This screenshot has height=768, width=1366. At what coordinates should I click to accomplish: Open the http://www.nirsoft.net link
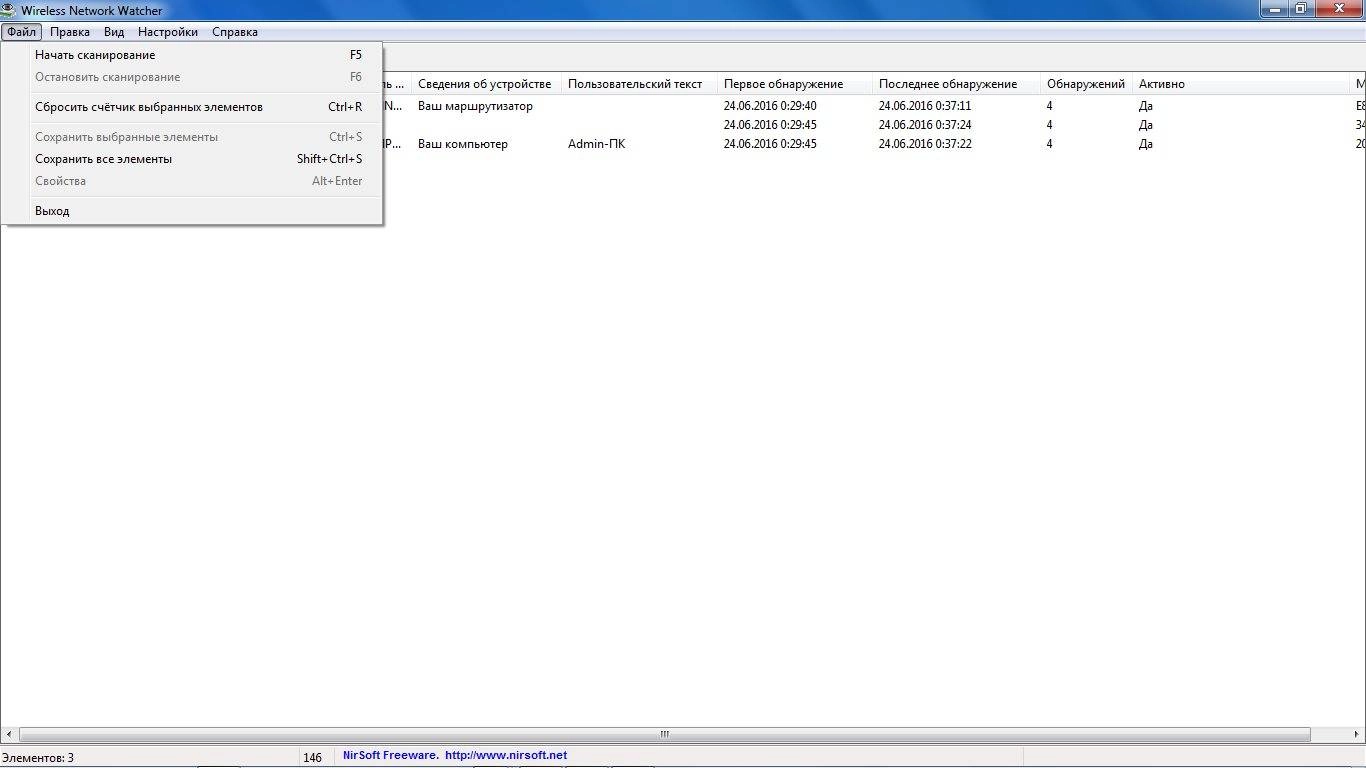coord(506,756)
